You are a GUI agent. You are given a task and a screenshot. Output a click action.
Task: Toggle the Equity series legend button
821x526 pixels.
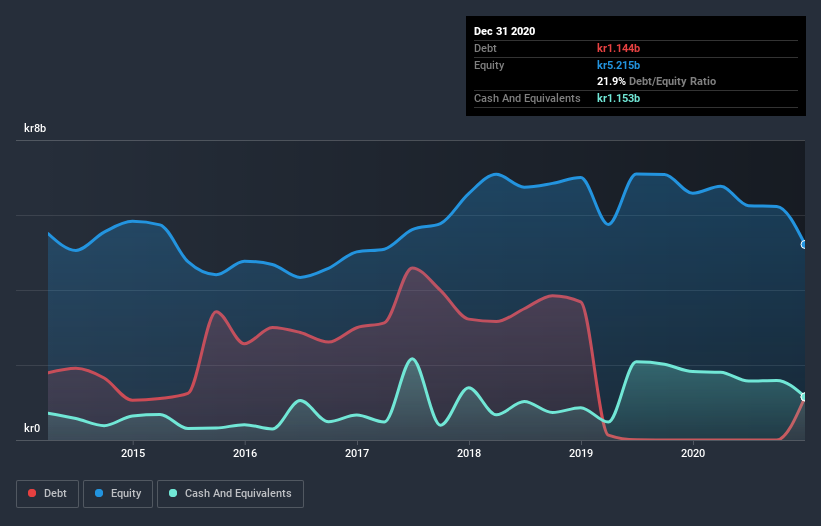point(118,494)
